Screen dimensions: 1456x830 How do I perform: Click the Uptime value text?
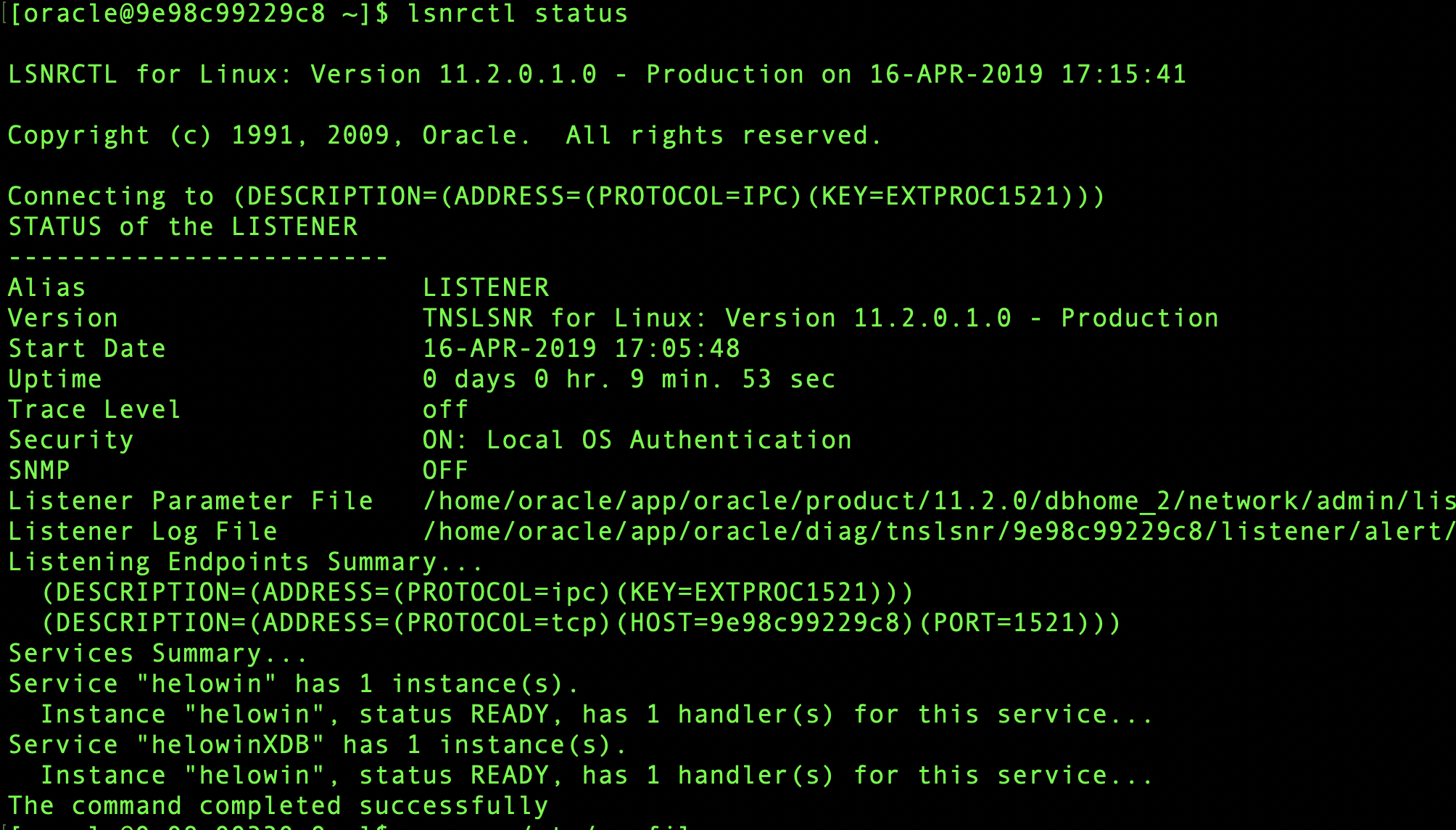tap(629, 379)
